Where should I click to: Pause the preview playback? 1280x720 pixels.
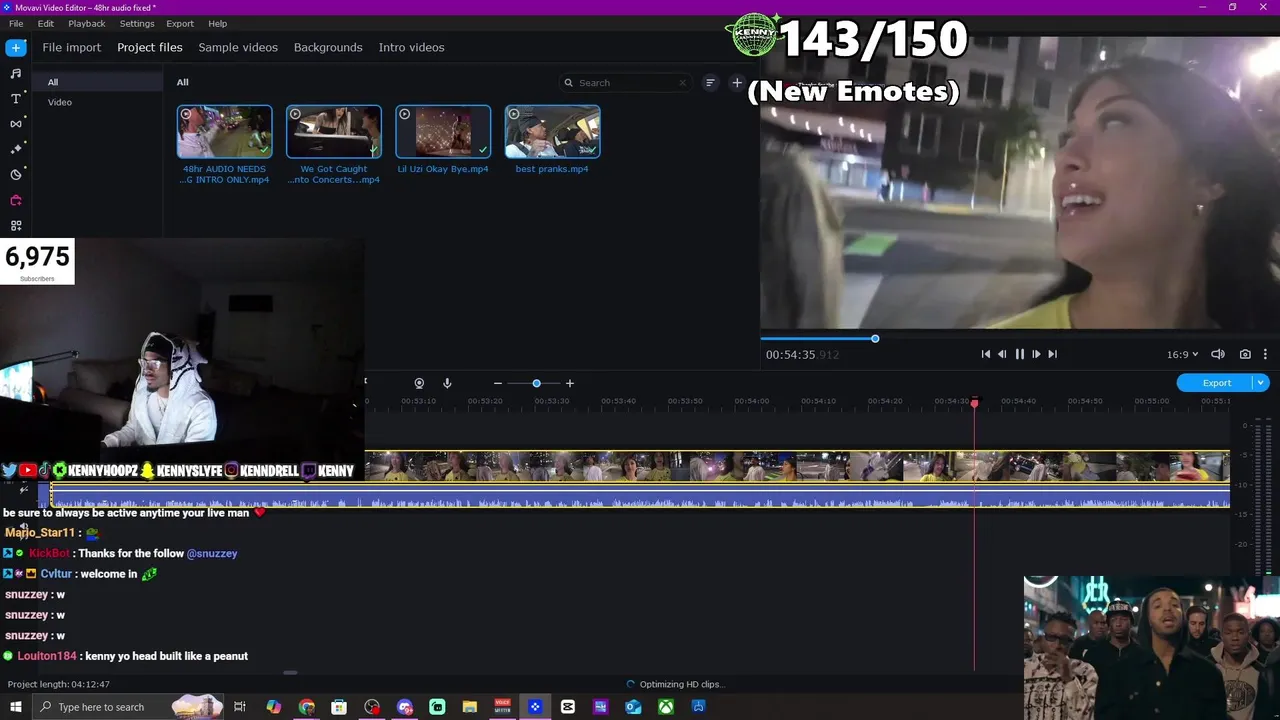click(1019, 354)
